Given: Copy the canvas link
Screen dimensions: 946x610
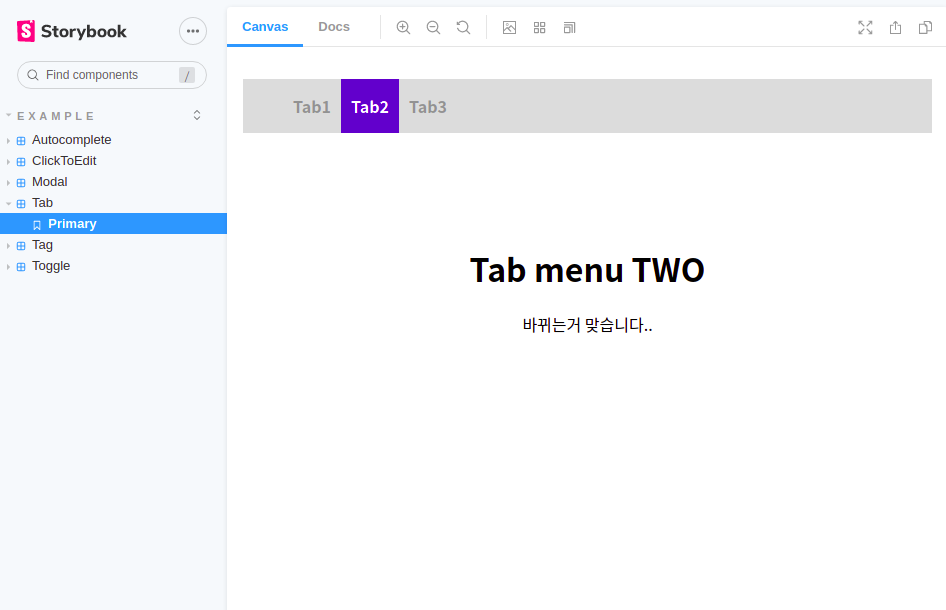Looking at the screenshot, I should [925, 28].
